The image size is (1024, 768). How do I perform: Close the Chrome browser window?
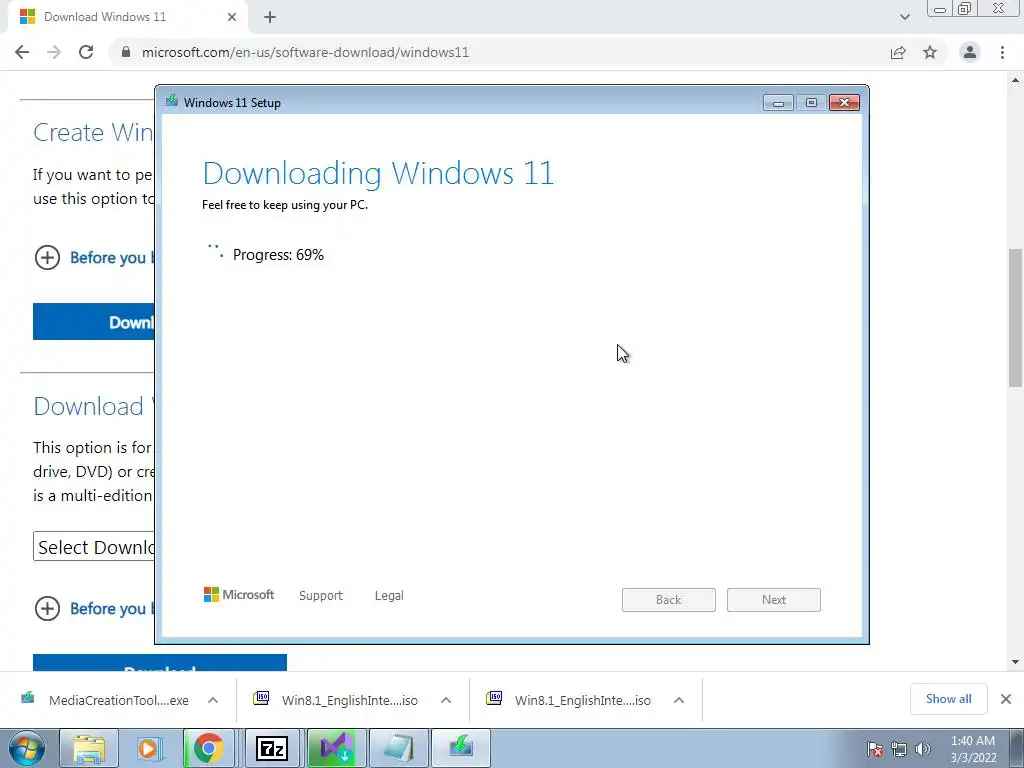click(x=999, y=9)
